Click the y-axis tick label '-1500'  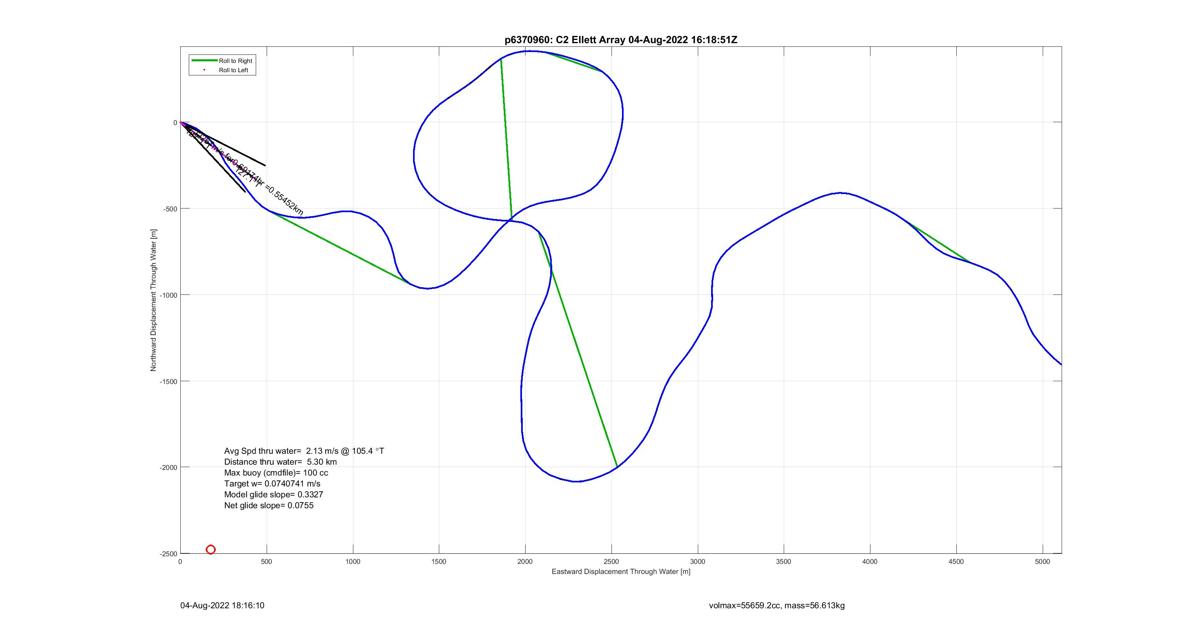(167, 381)
